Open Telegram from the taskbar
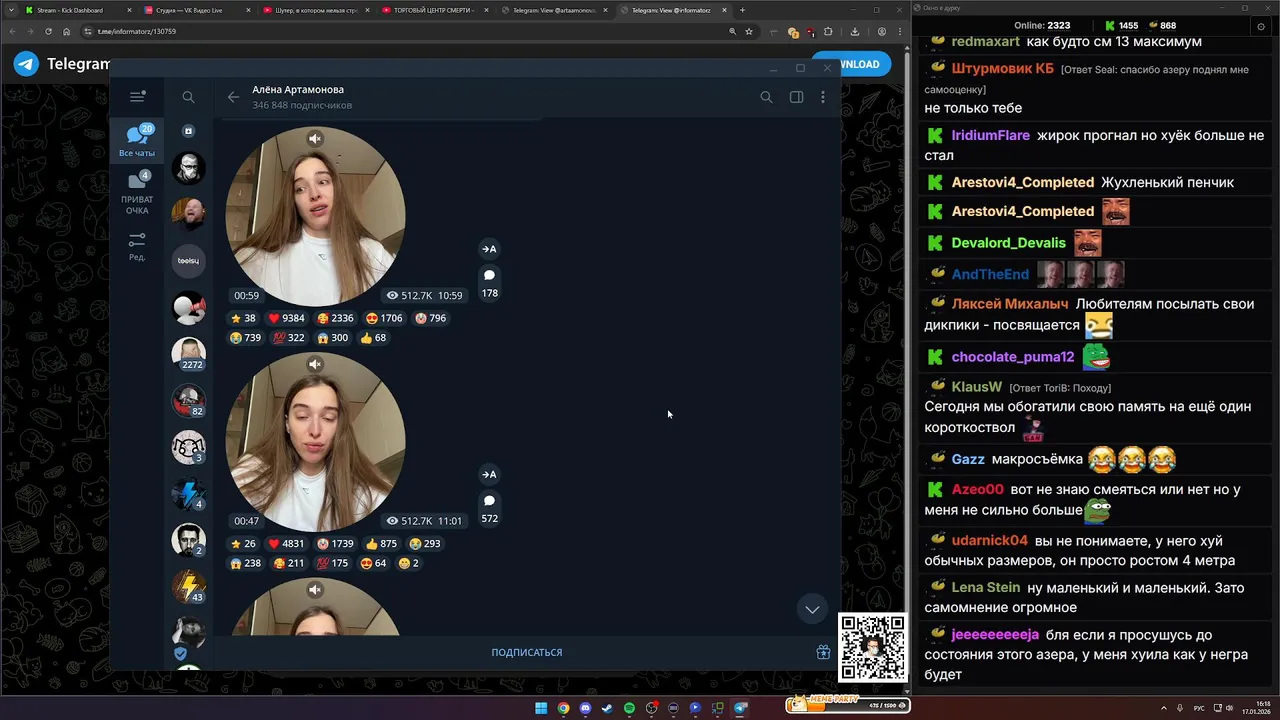1280x720 pixels. pos(740,708)
